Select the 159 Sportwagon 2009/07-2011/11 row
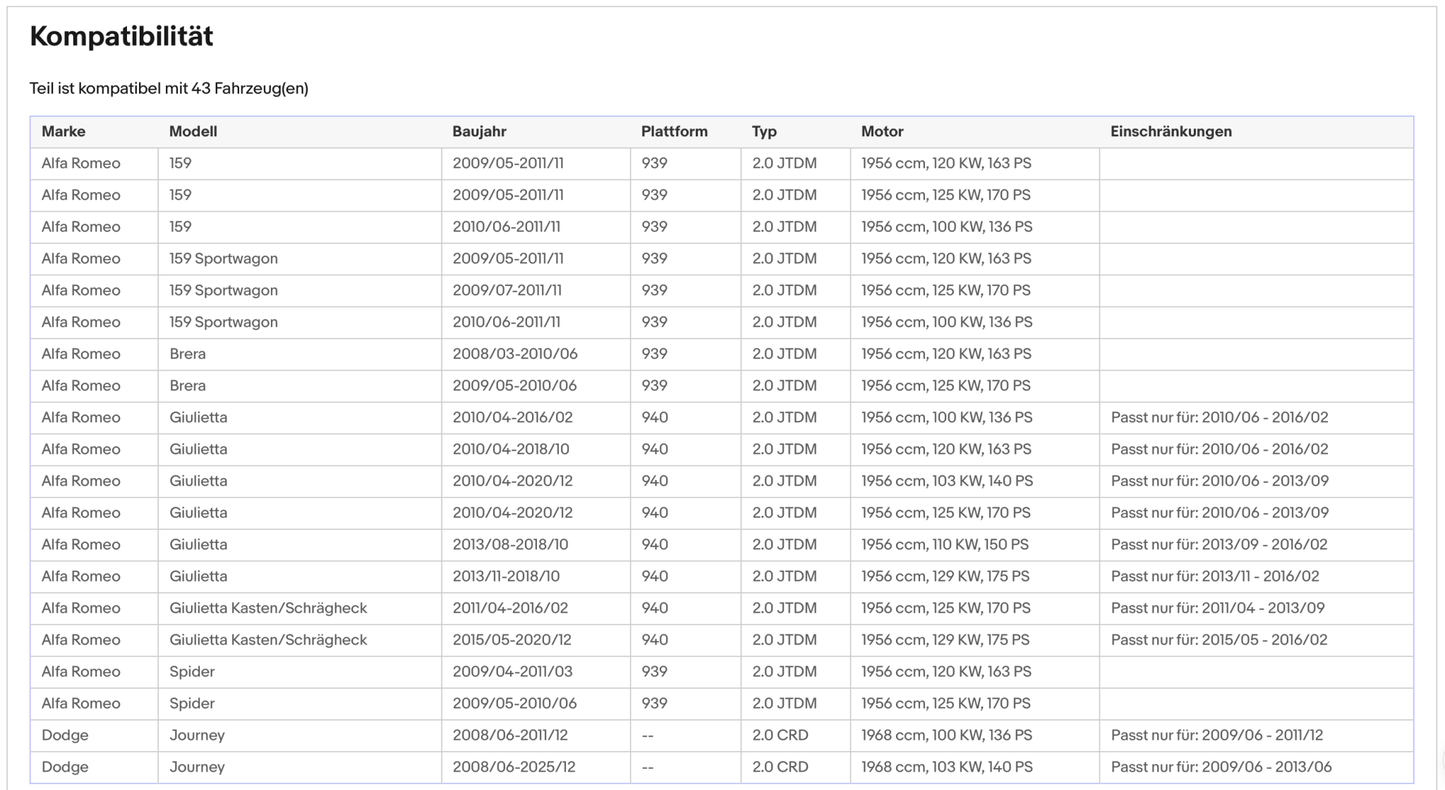Viewport: 1445px width, 790px height. tap(722, 291)
